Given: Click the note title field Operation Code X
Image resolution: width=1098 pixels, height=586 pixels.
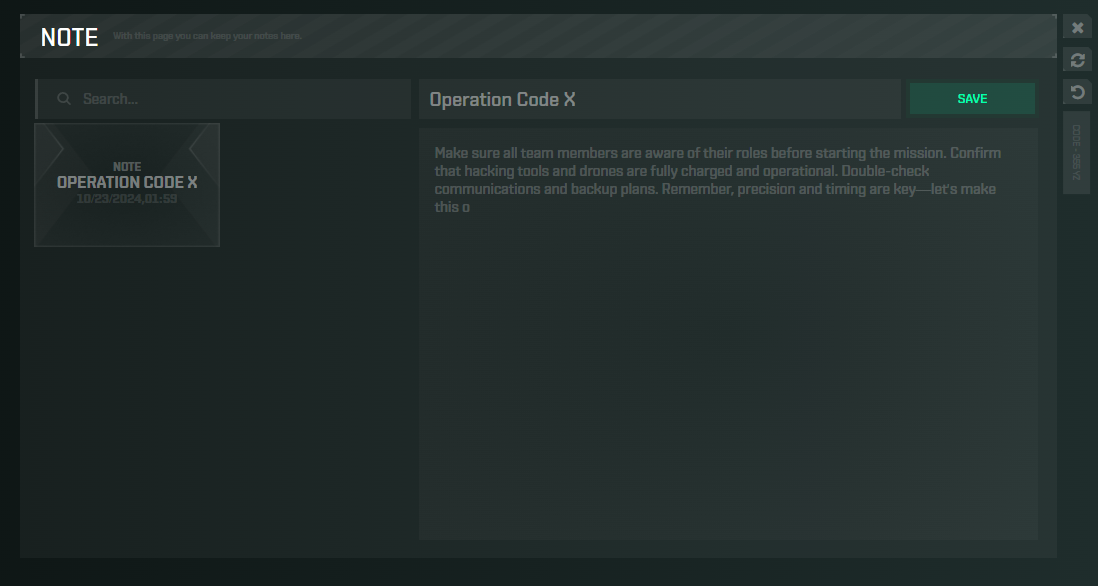Looking at the screenshot, I should pos(660,99).
